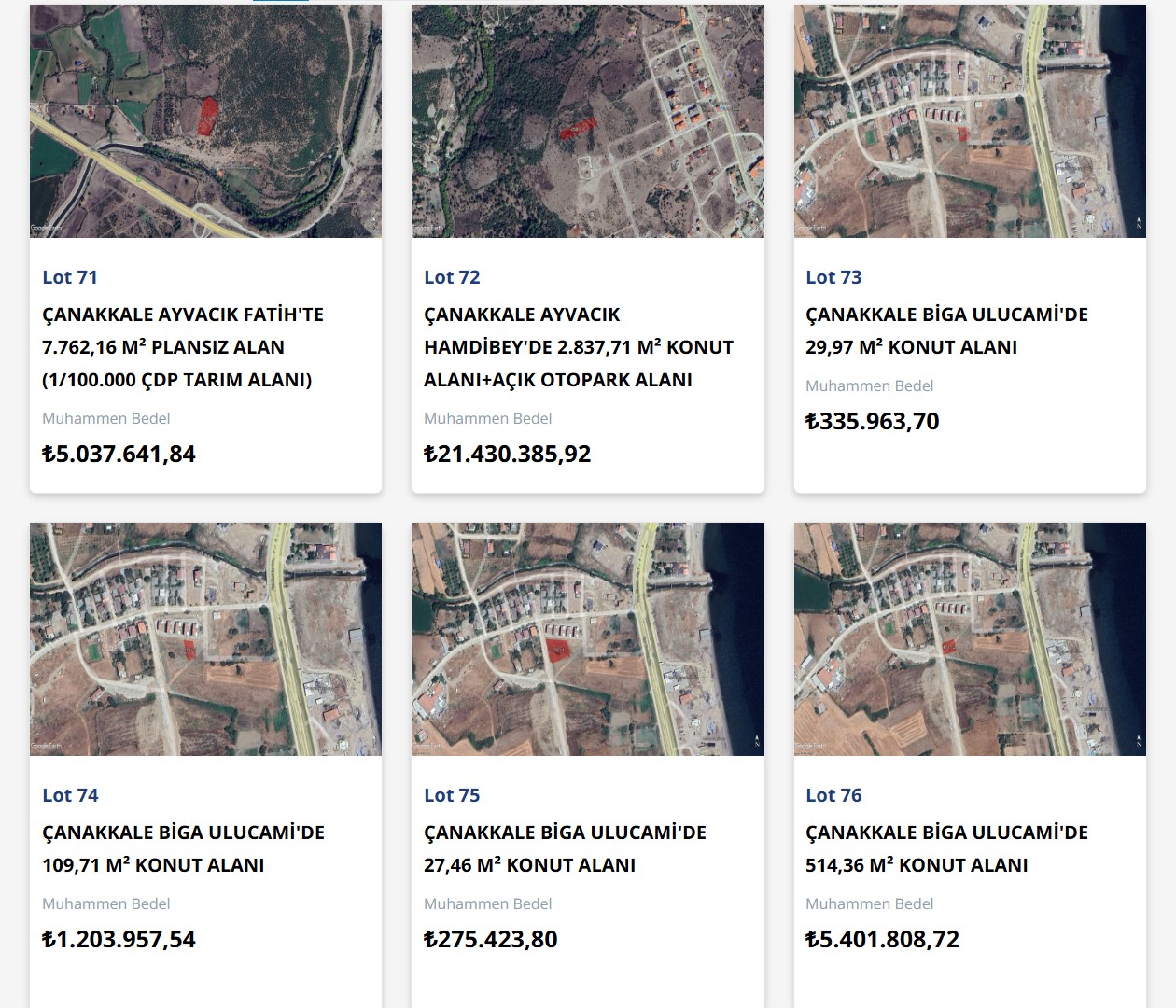Click the Lot 72 label link
Screen dimensions: 1176x1008
[452, 277]
